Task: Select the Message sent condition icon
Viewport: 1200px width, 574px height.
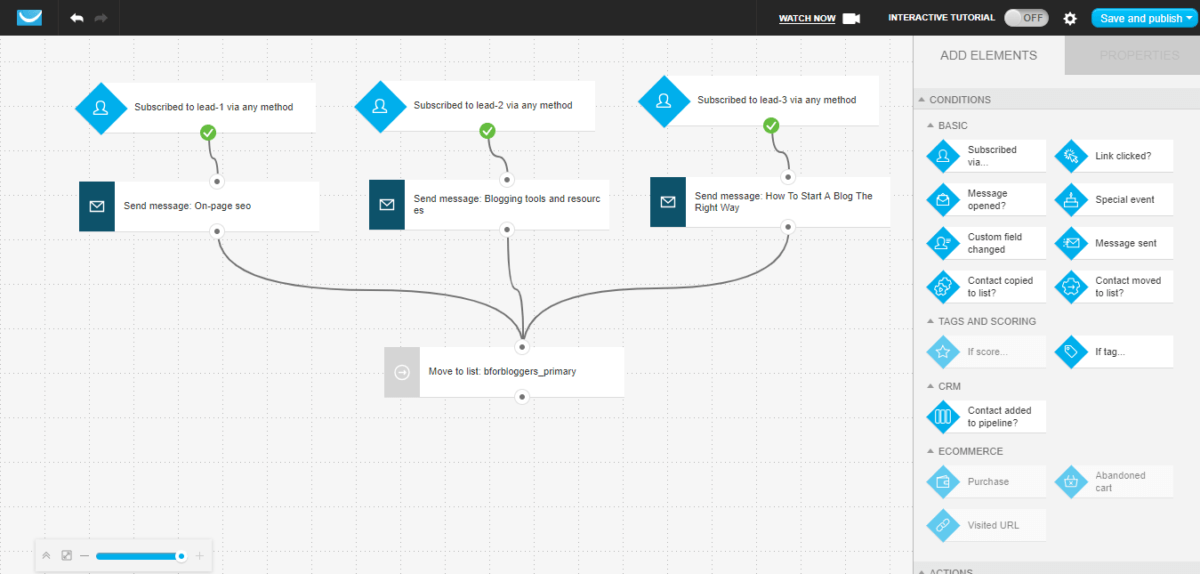Action: 1071,243
